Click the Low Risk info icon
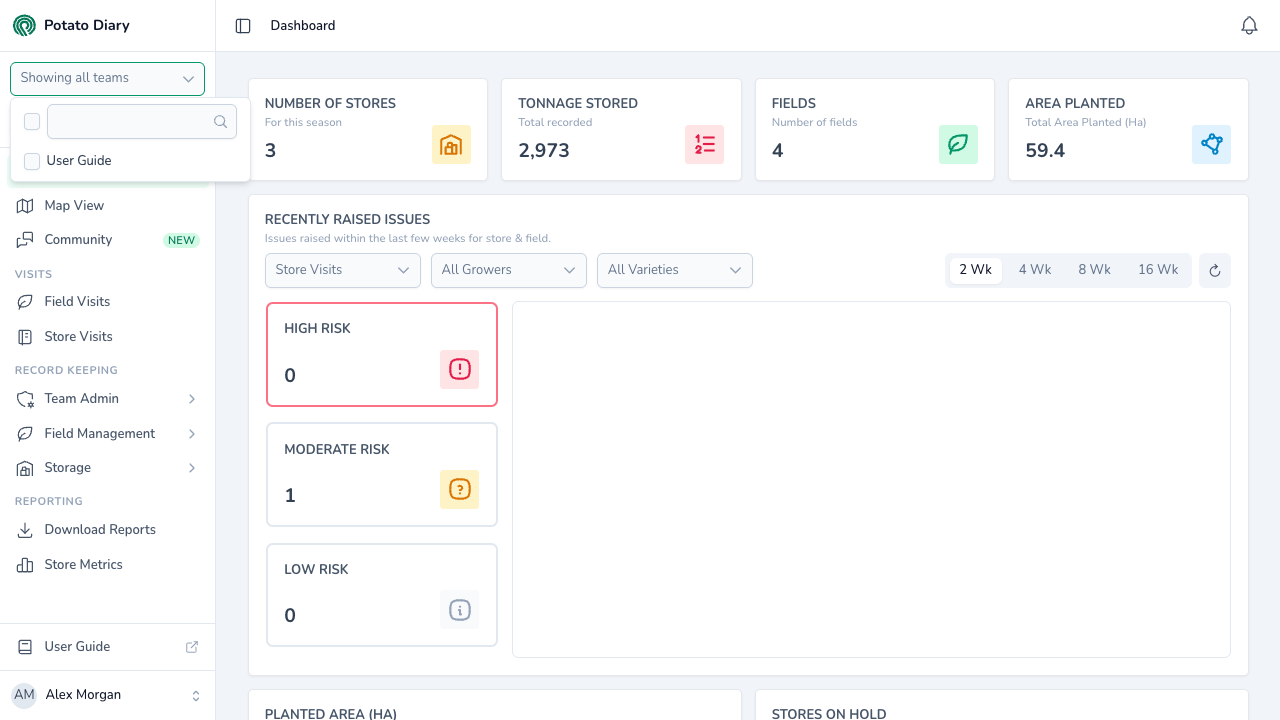The image size is (1280, 720). [x=459, y=610]
